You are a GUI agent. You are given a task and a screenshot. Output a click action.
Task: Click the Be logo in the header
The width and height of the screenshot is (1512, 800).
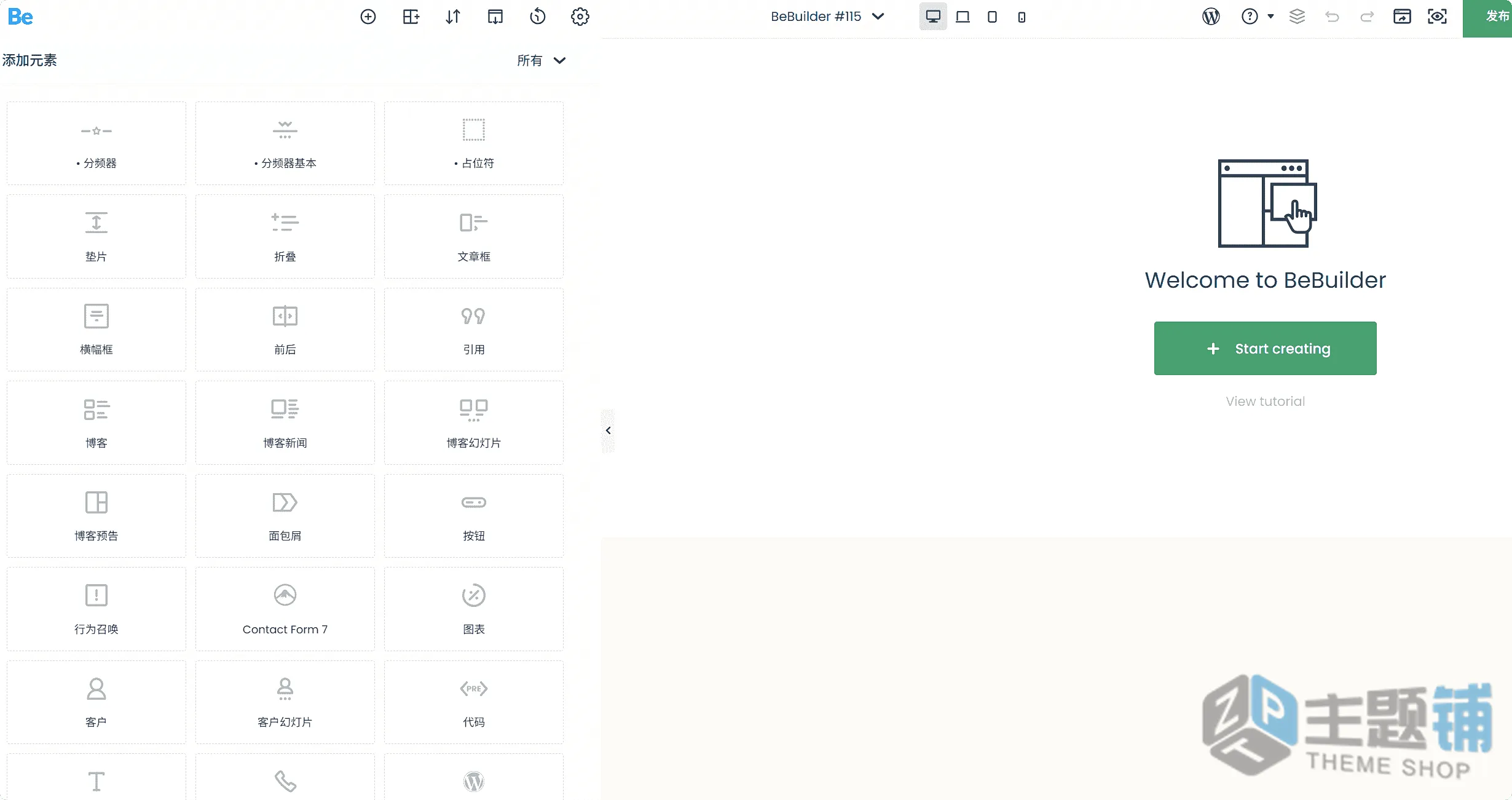20,17
